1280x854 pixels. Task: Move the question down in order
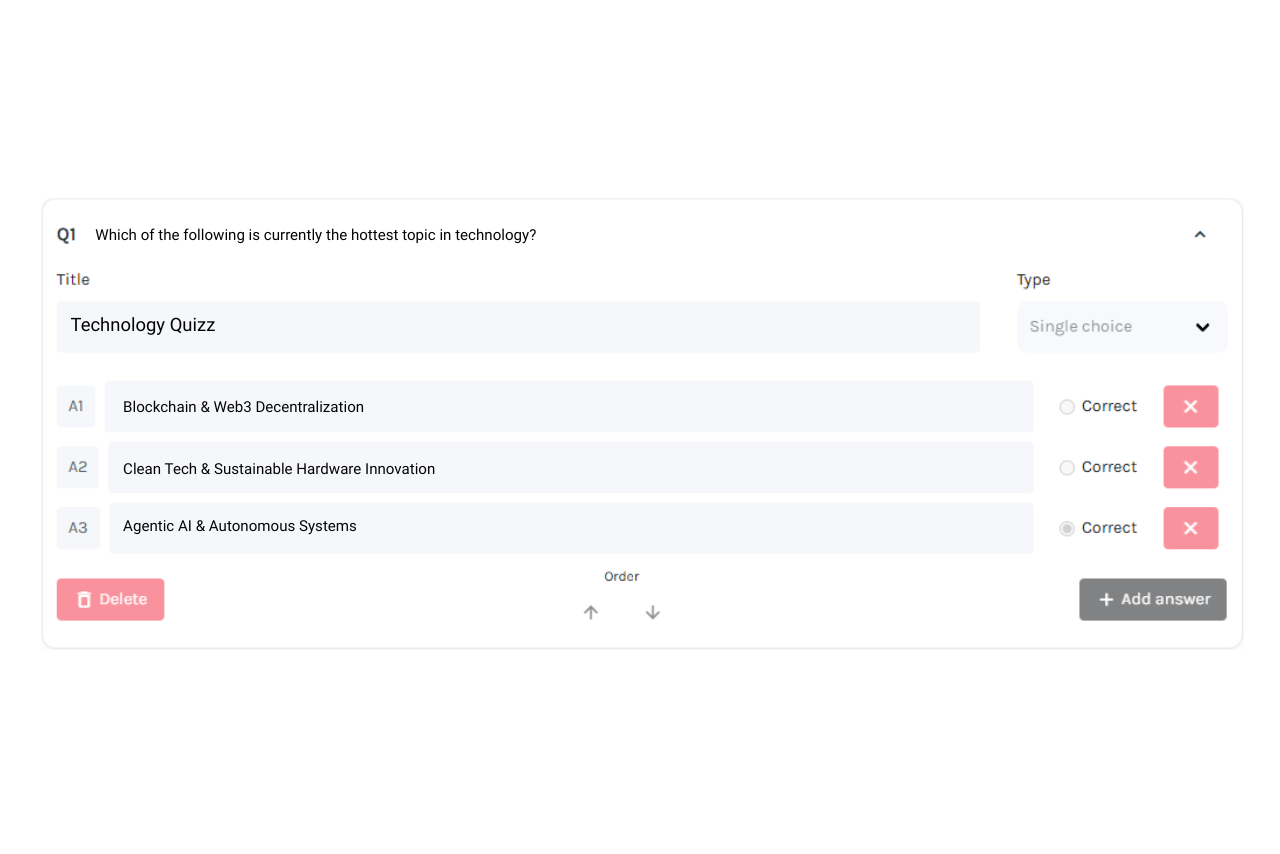(x=652, y=612)
